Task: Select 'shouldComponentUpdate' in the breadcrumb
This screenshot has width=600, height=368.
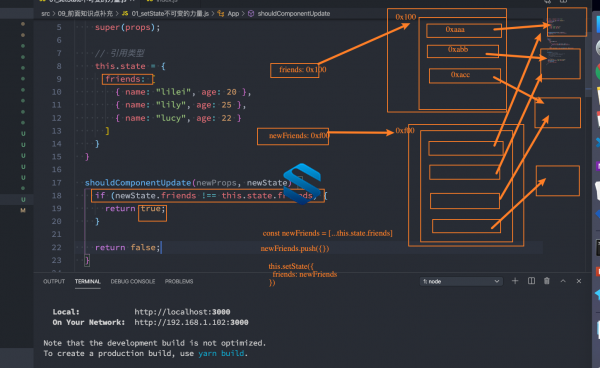Action: click(294, 13)
